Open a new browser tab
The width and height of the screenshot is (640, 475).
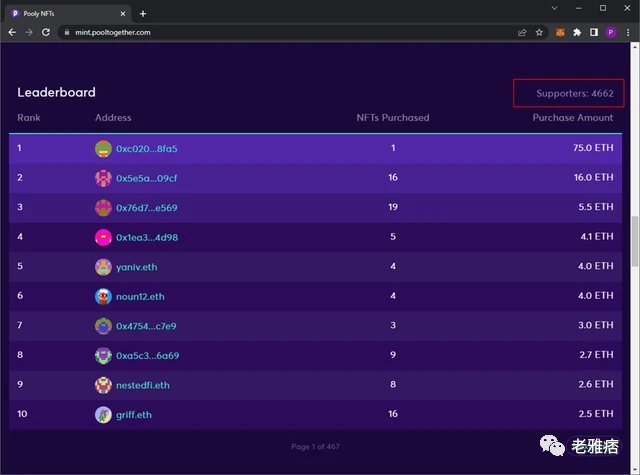click(x=143, y=14)
